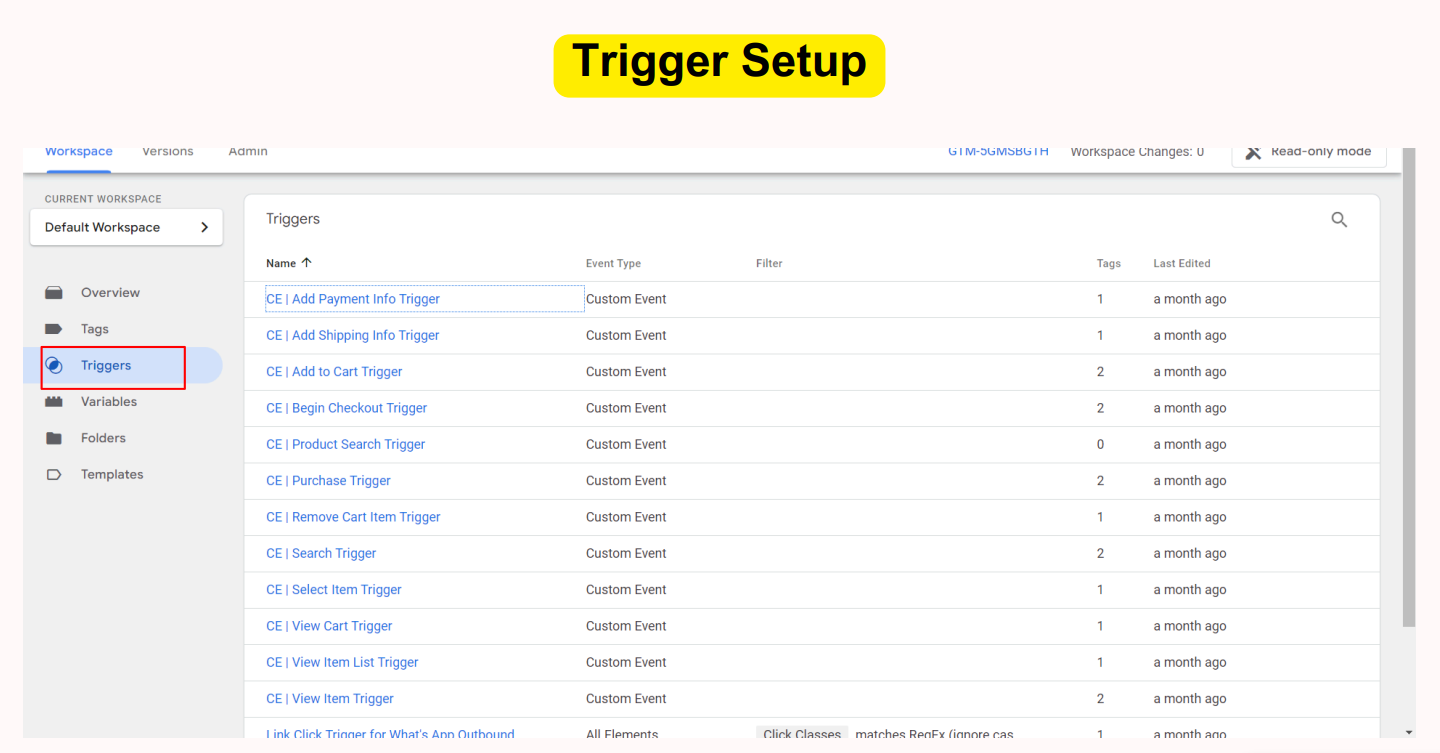Open the Templates tag-outline icon
The image size is (1440, 753).
click(x=54, y=475)
